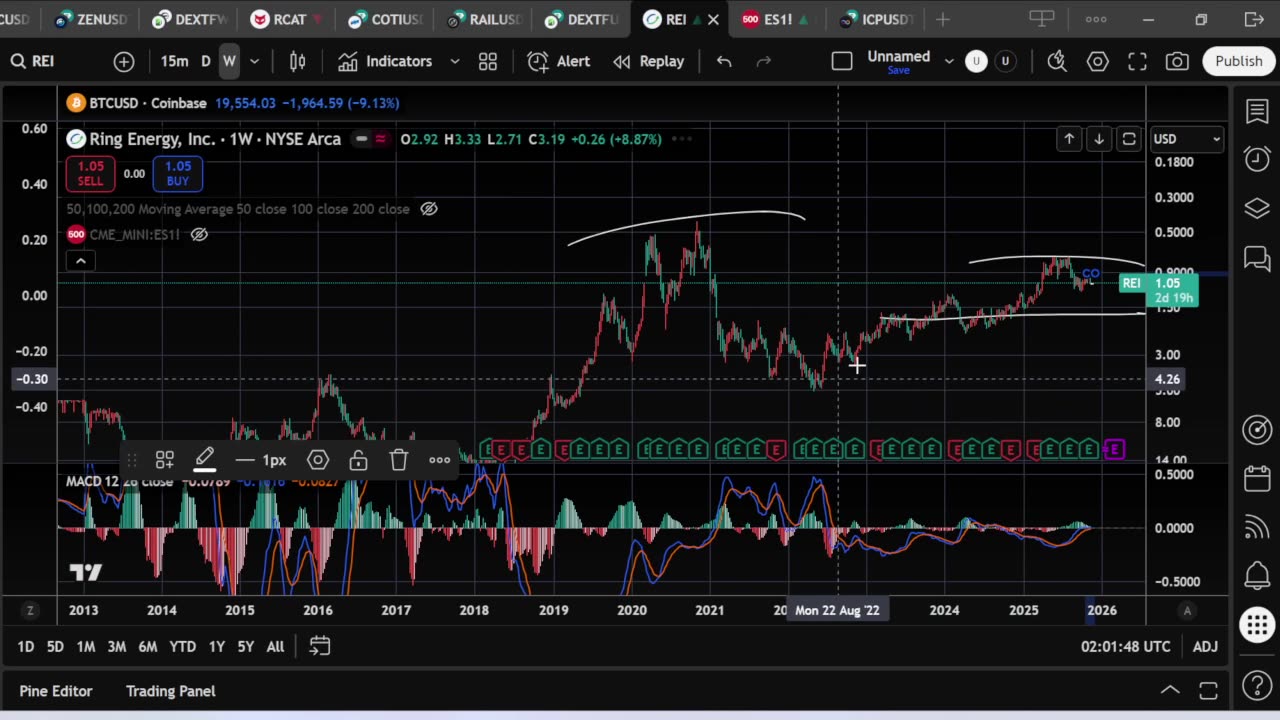Select the 1M date range
Viewport: 1280px width, 720px height.
click(86, 647)
